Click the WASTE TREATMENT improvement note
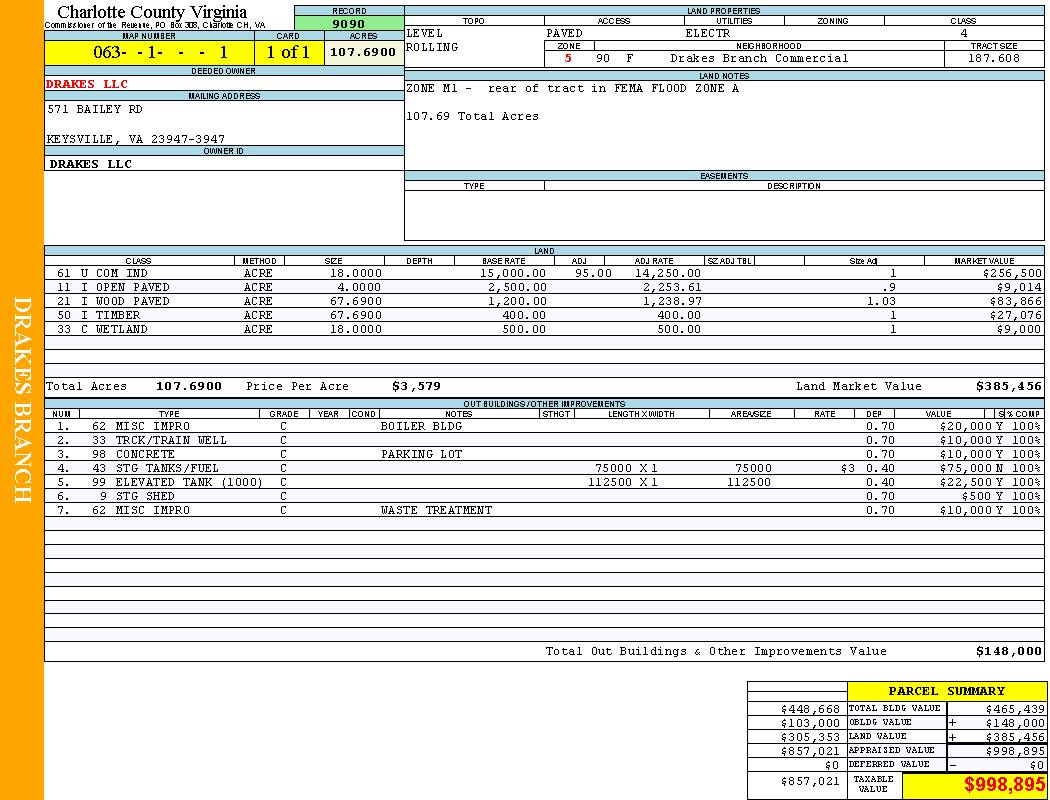Screen dimensions: 1050x800 436,510
